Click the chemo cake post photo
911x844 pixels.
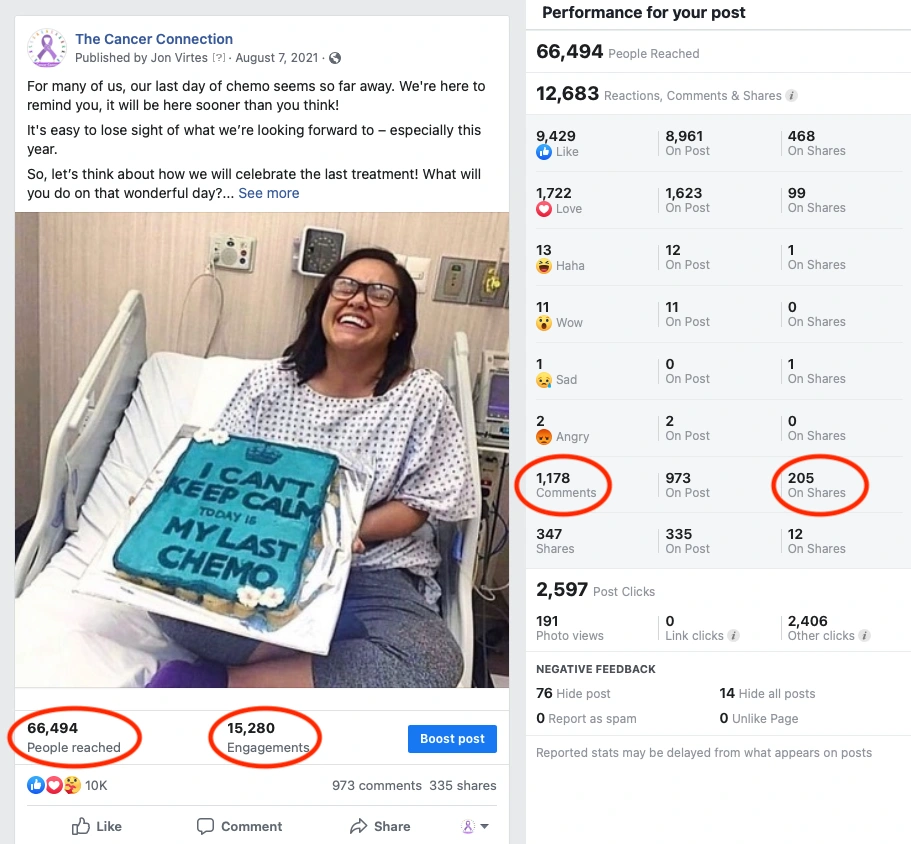262,450
